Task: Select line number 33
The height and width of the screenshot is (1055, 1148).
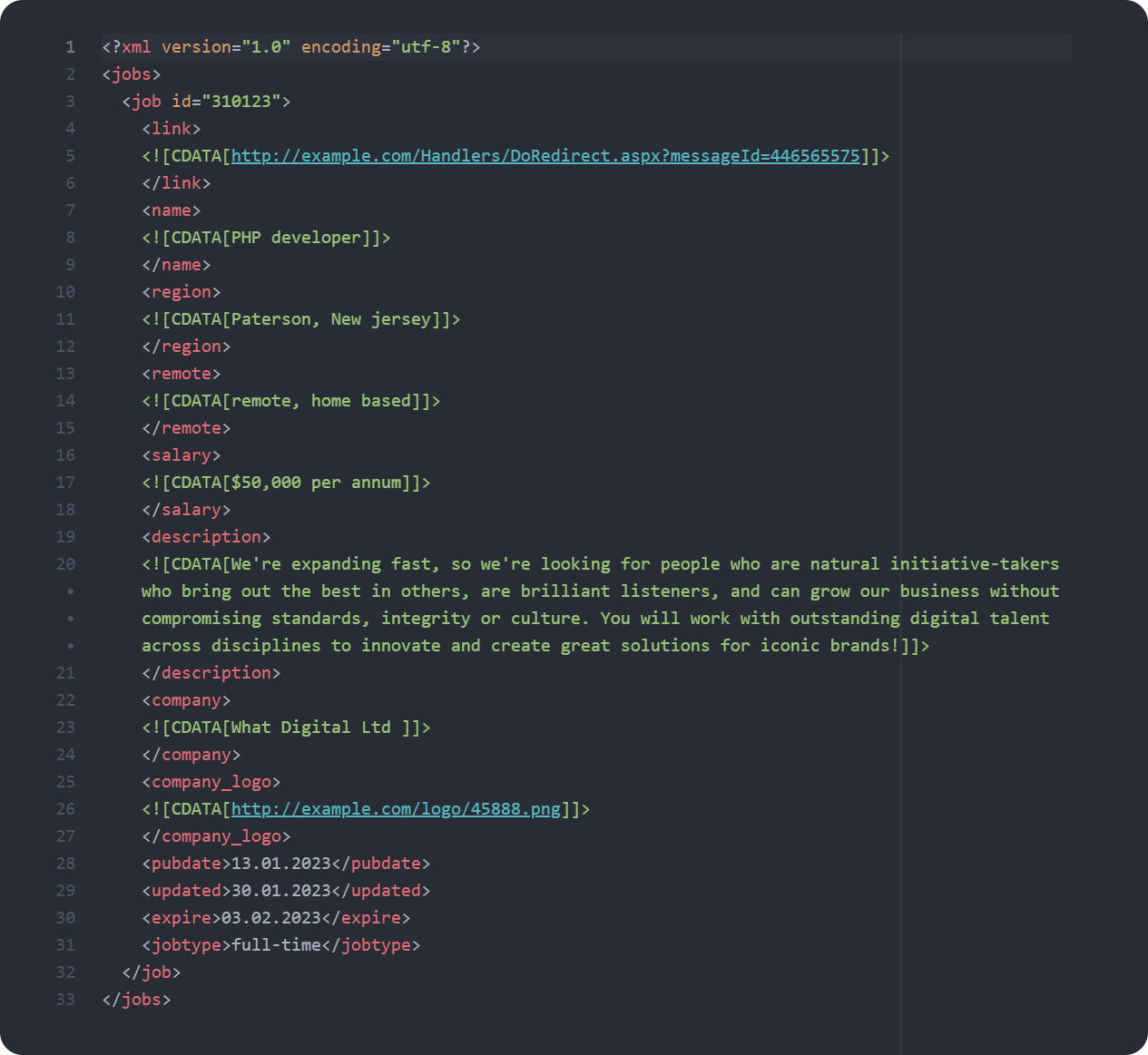Action: (64, 999)
